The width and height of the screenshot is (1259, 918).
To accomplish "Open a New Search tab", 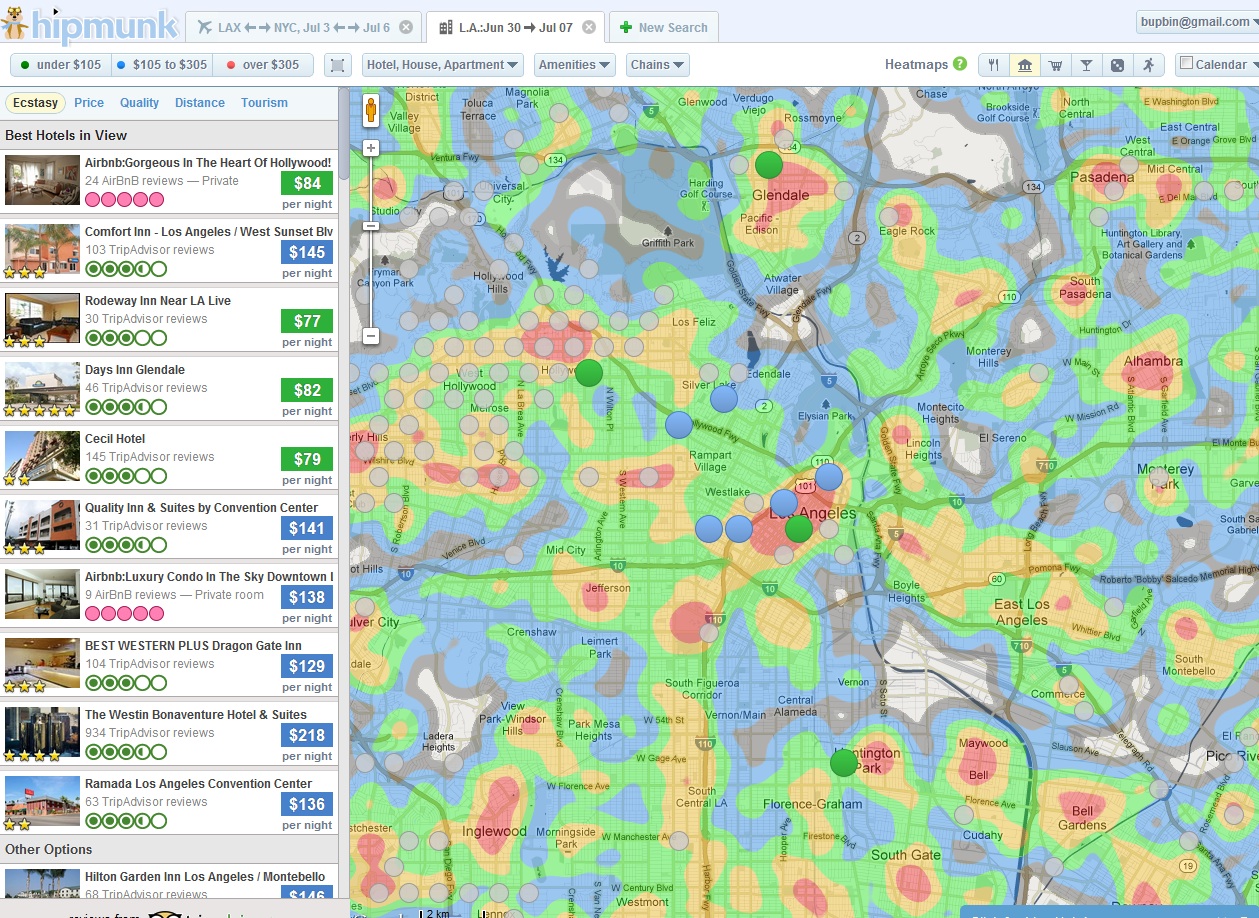I will [664, 27].
